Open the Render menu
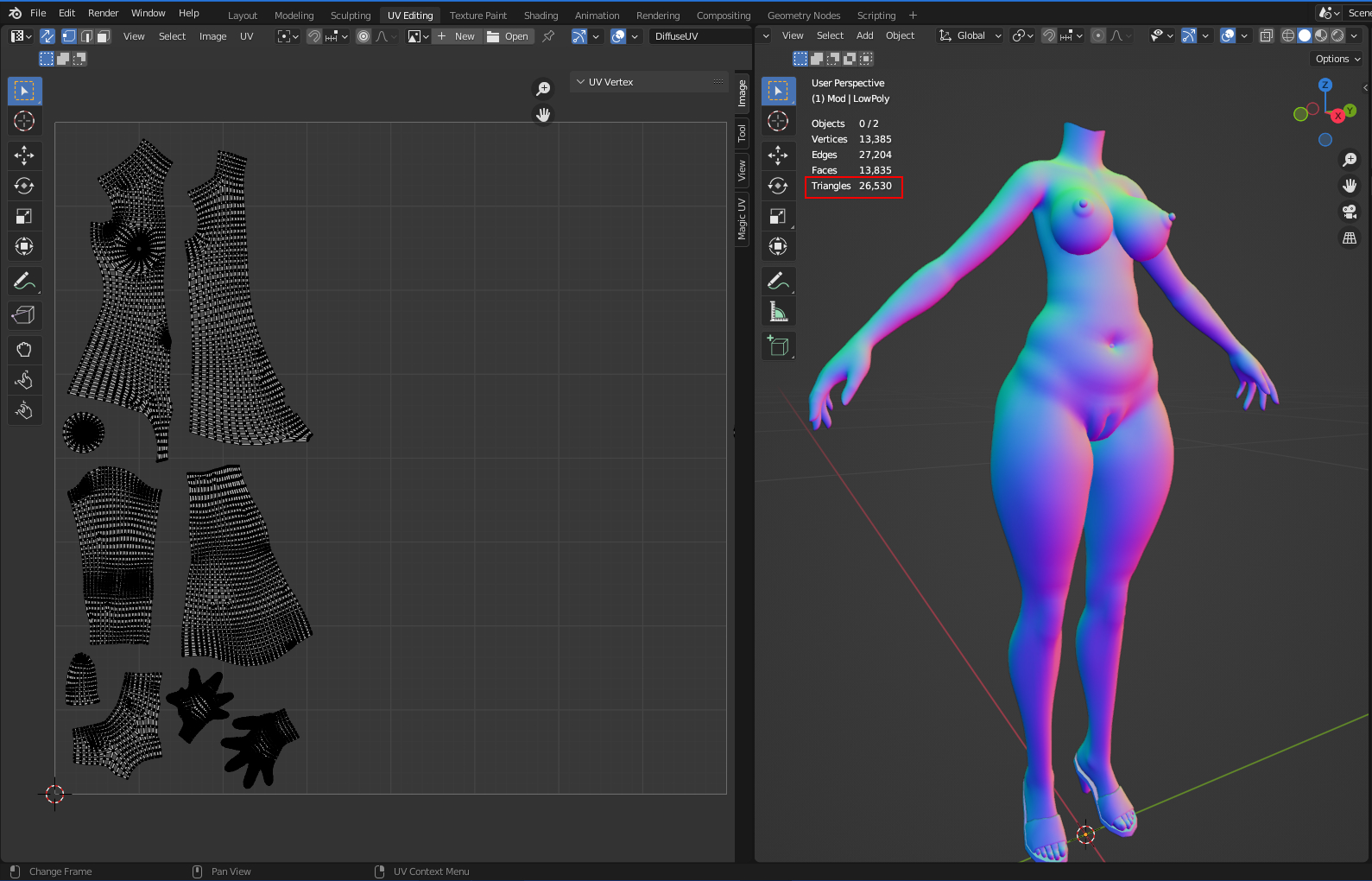 coord(103,13)
